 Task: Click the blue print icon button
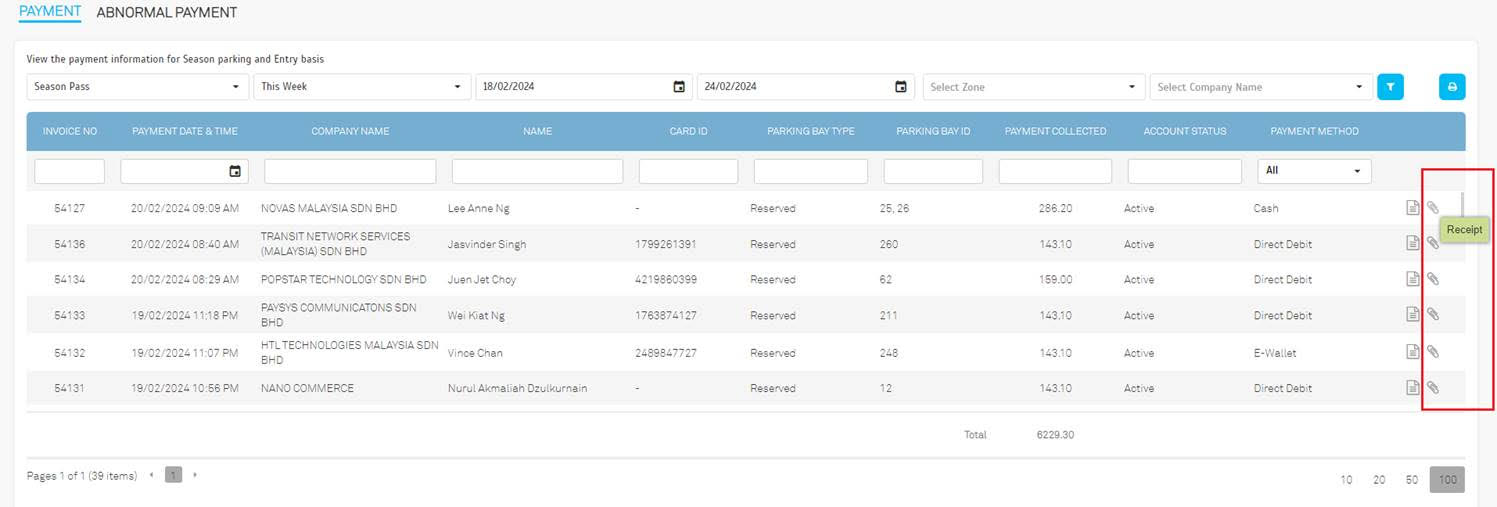(x=1452, y=87)
